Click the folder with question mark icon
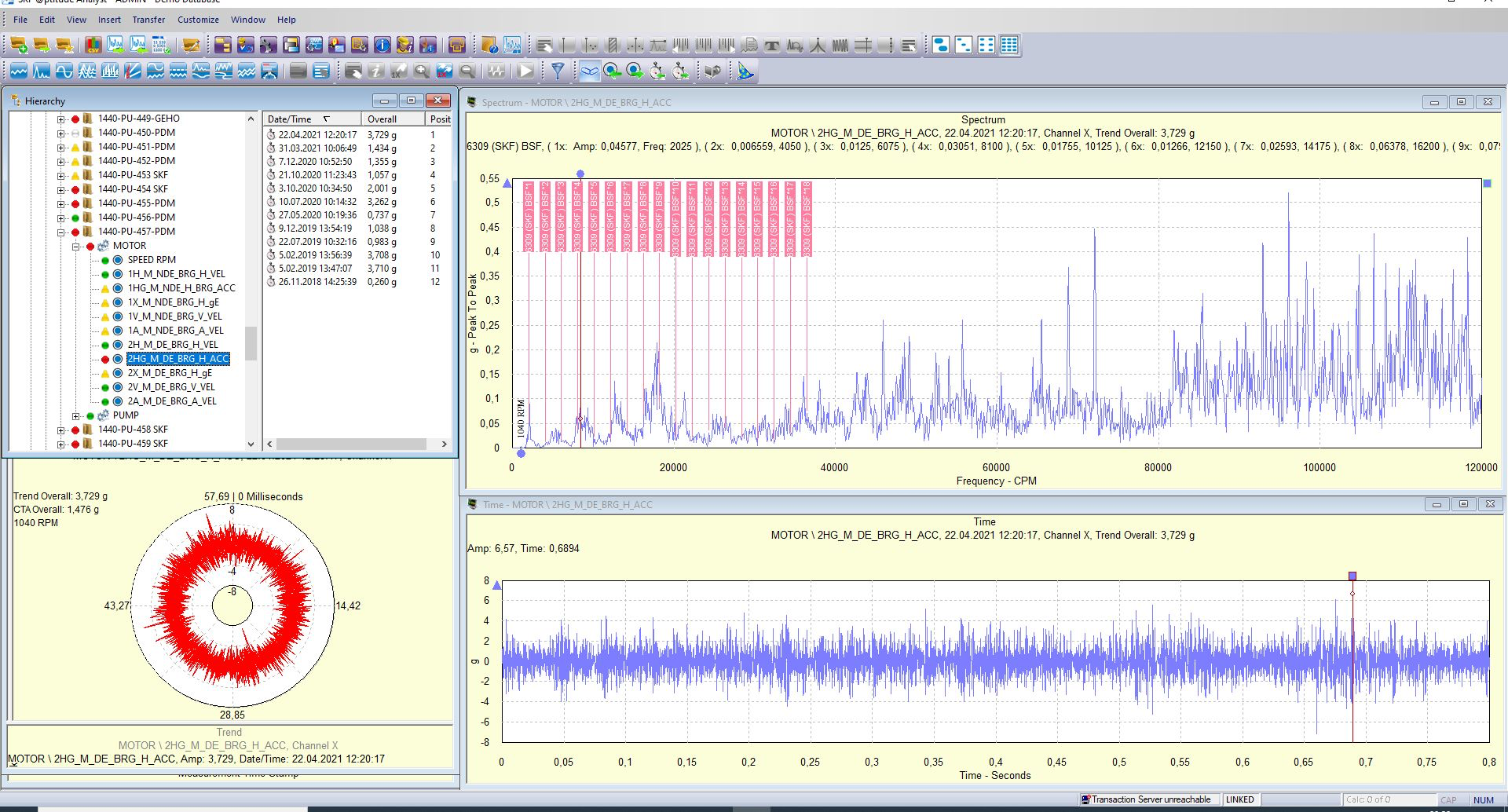Screen dimensions: 1508x812 (x=489, y=46)
